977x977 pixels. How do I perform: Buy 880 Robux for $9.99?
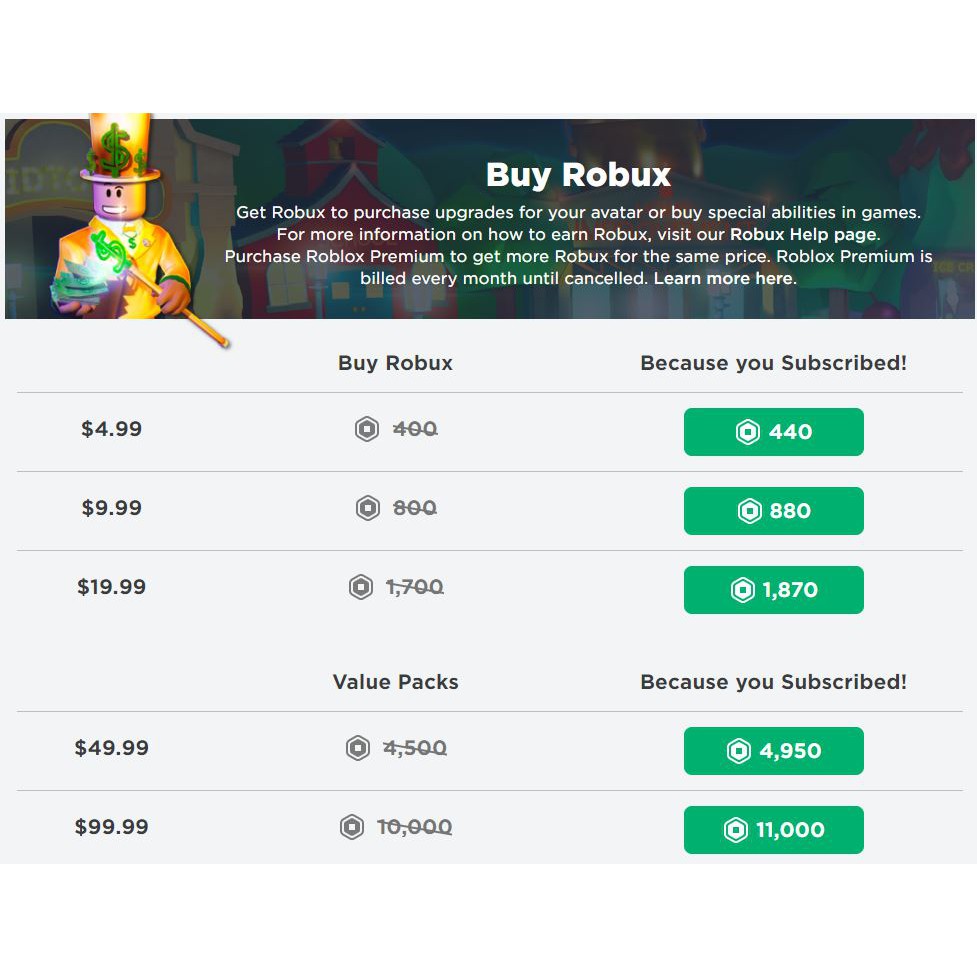tap(773, 511)
